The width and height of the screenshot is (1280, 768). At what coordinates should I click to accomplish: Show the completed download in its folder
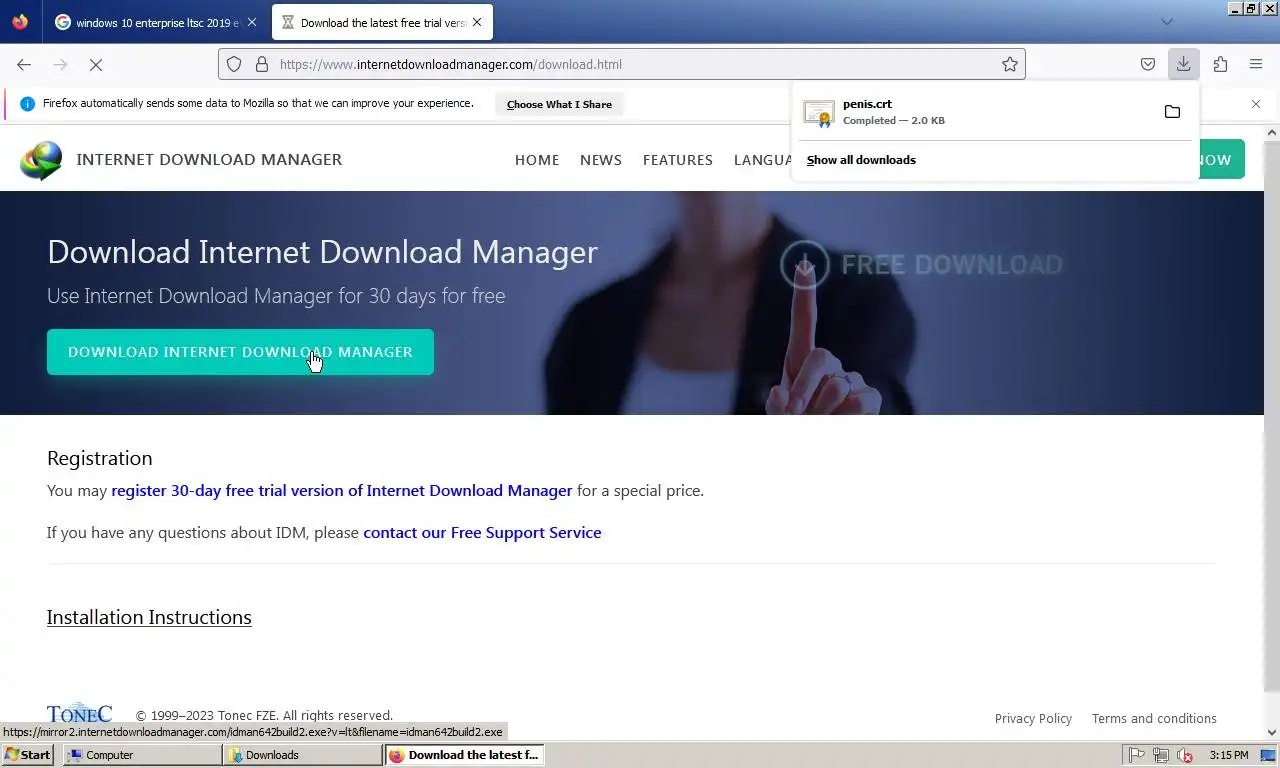point(1172,111)
